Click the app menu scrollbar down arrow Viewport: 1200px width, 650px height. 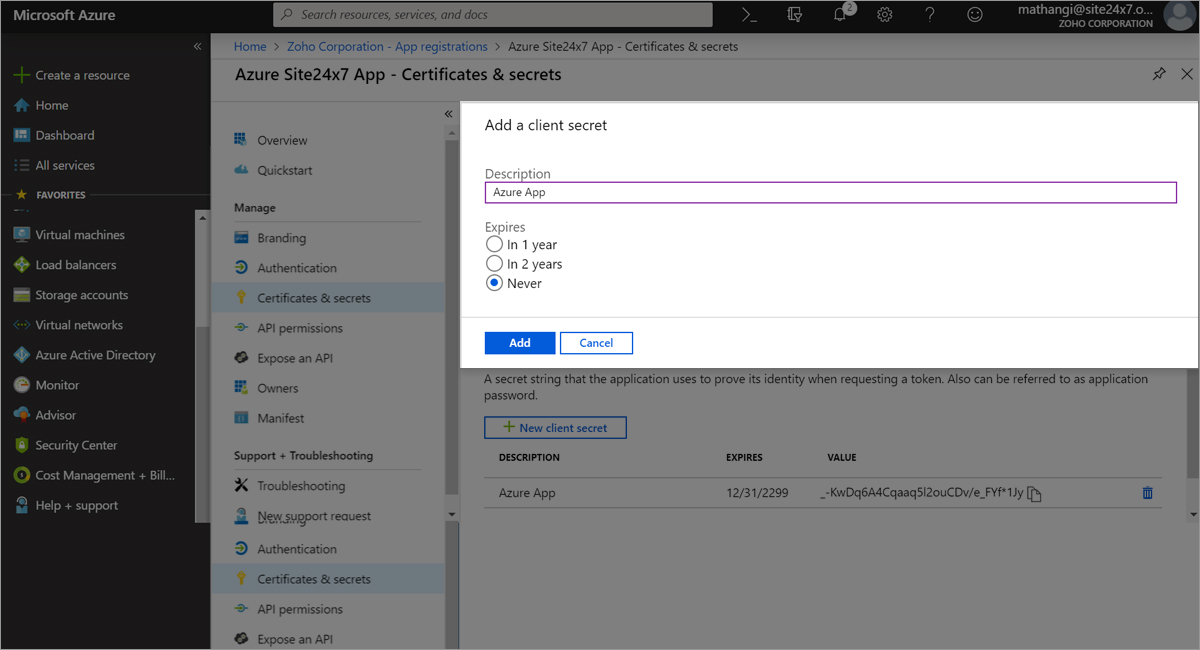pyautogui.click(x=451, y=514)
